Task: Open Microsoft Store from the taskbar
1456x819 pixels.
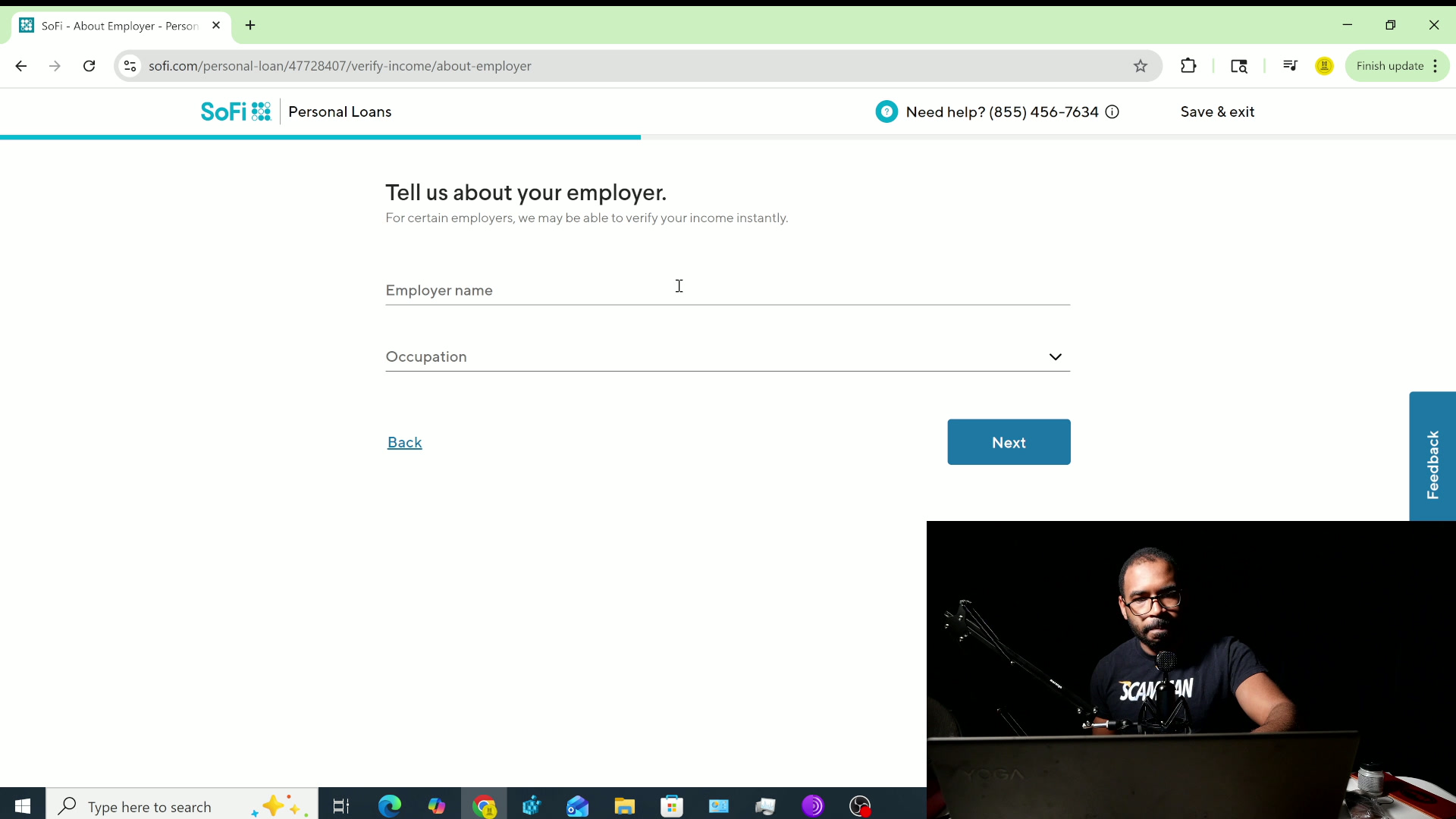Action: [x=672, y=805]
